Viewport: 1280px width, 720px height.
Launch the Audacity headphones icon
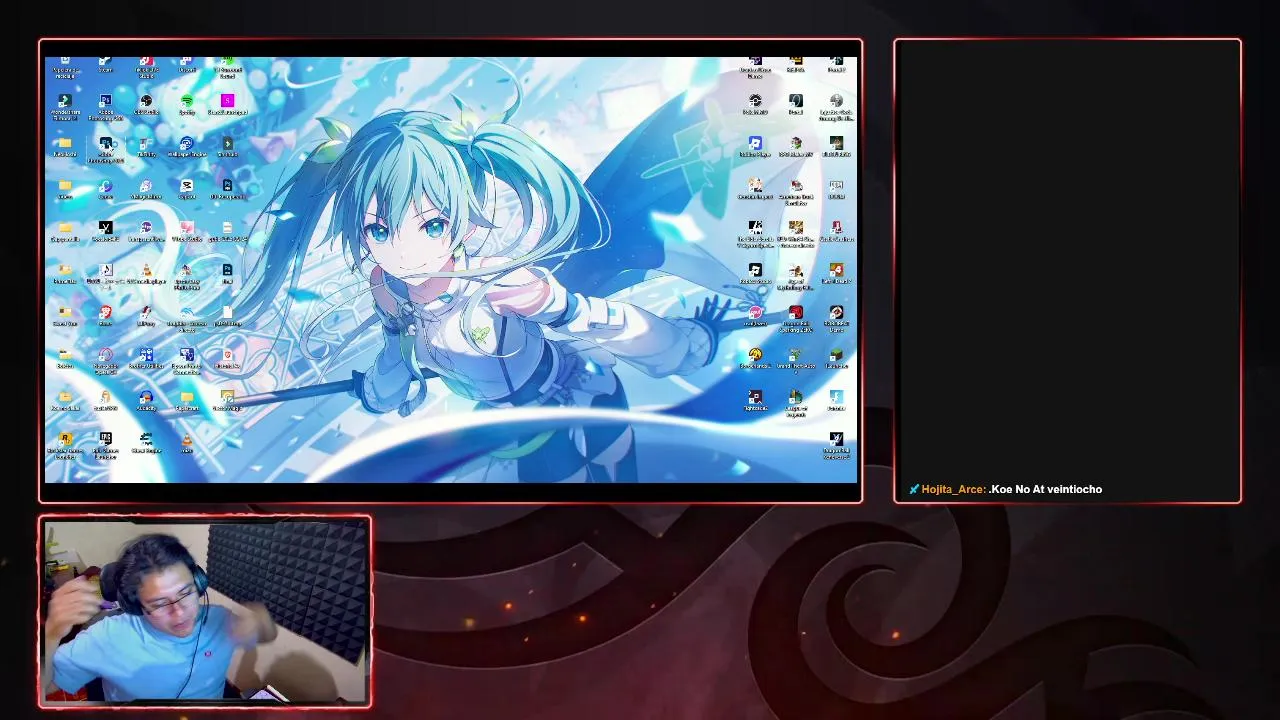click(146, 396)
